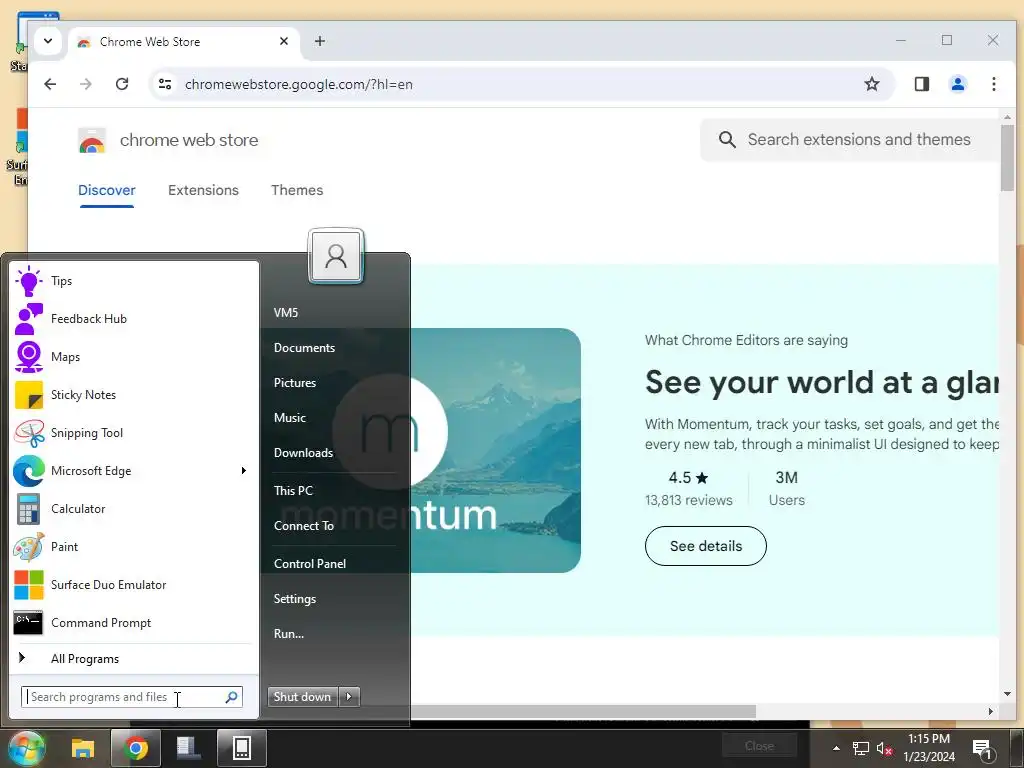Screen dimensions: 1024x768
Task: Click the chrome web store logo
Action: (x=168, y=140)
